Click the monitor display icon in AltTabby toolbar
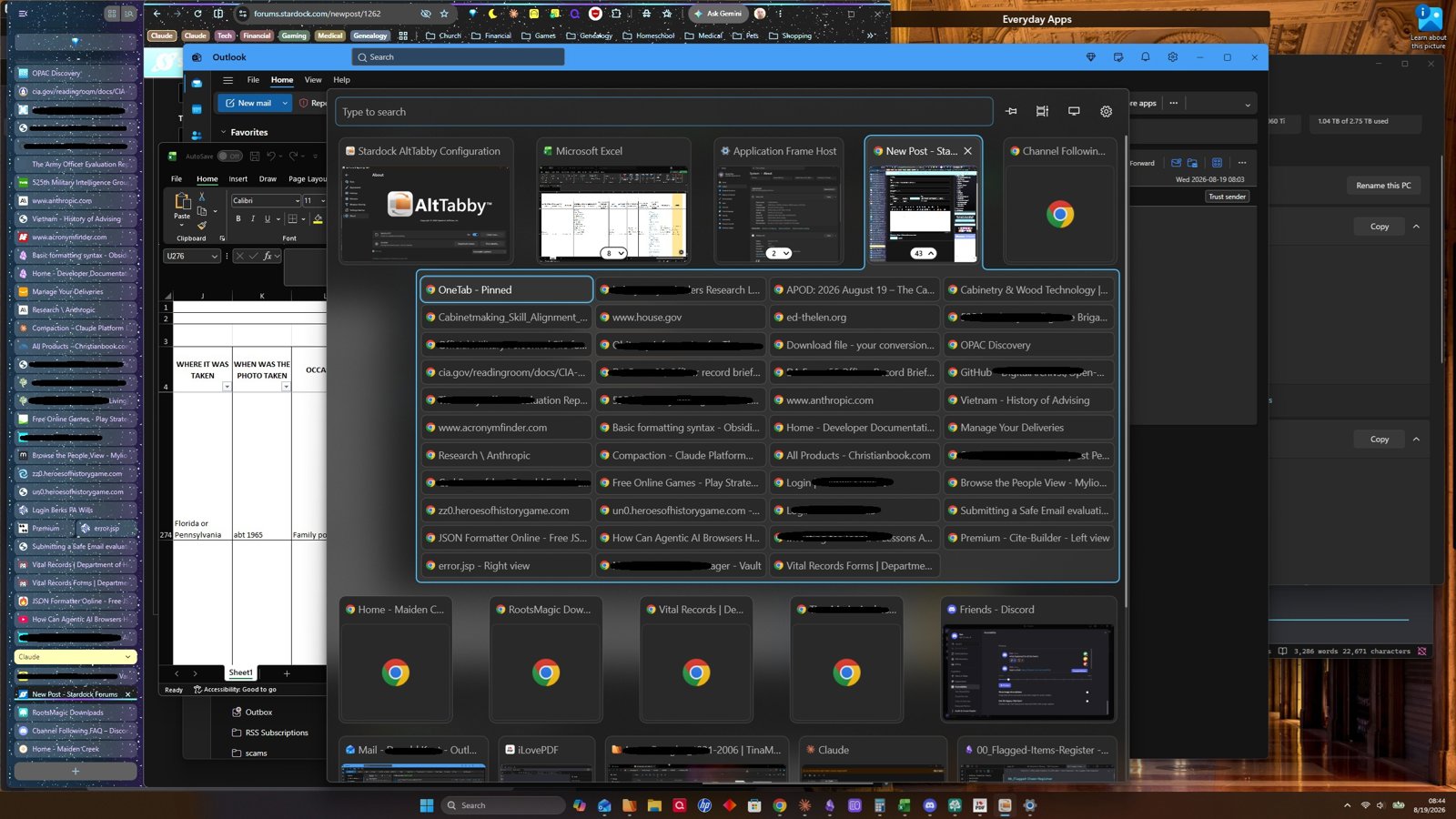 tap(1074, 111)
